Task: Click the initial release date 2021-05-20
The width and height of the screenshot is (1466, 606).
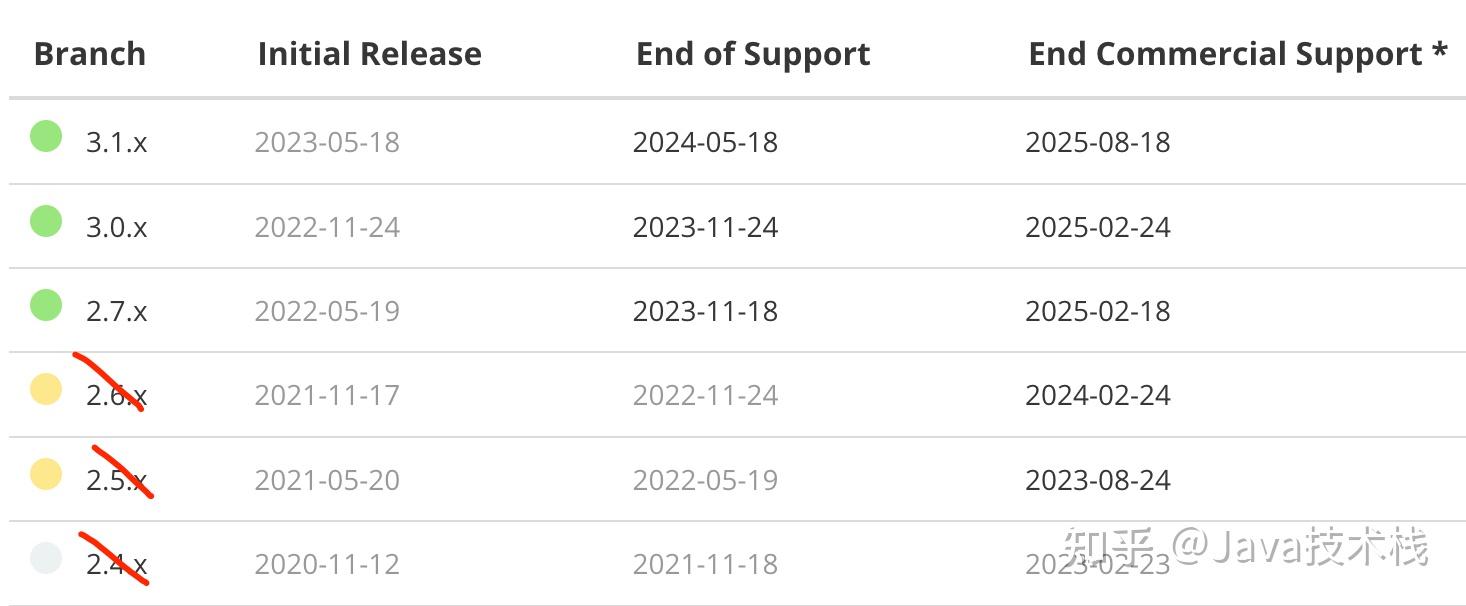Action: 327,481
